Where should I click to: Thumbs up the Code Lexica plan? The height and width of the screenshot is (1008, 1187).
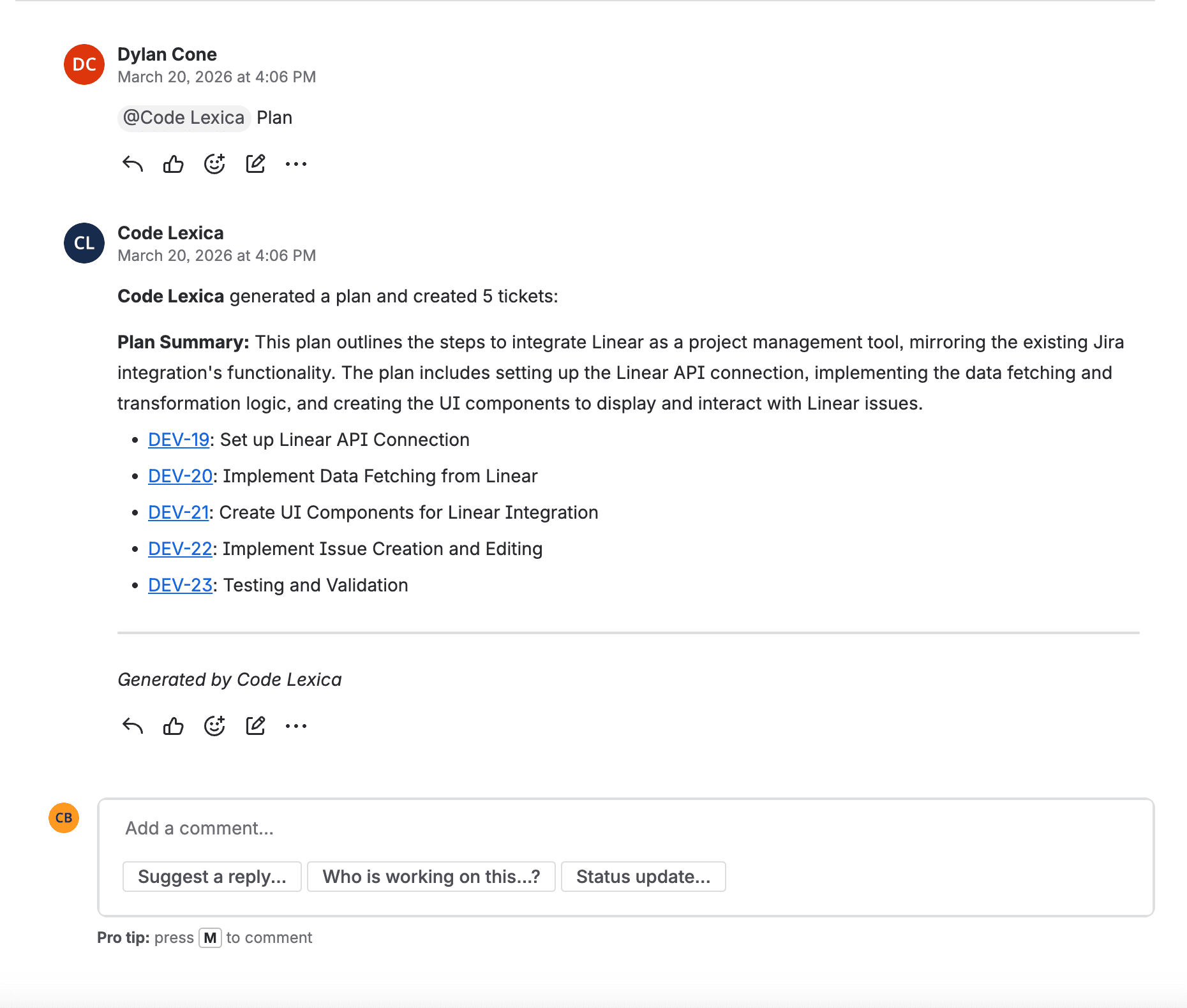click(173, 725)
